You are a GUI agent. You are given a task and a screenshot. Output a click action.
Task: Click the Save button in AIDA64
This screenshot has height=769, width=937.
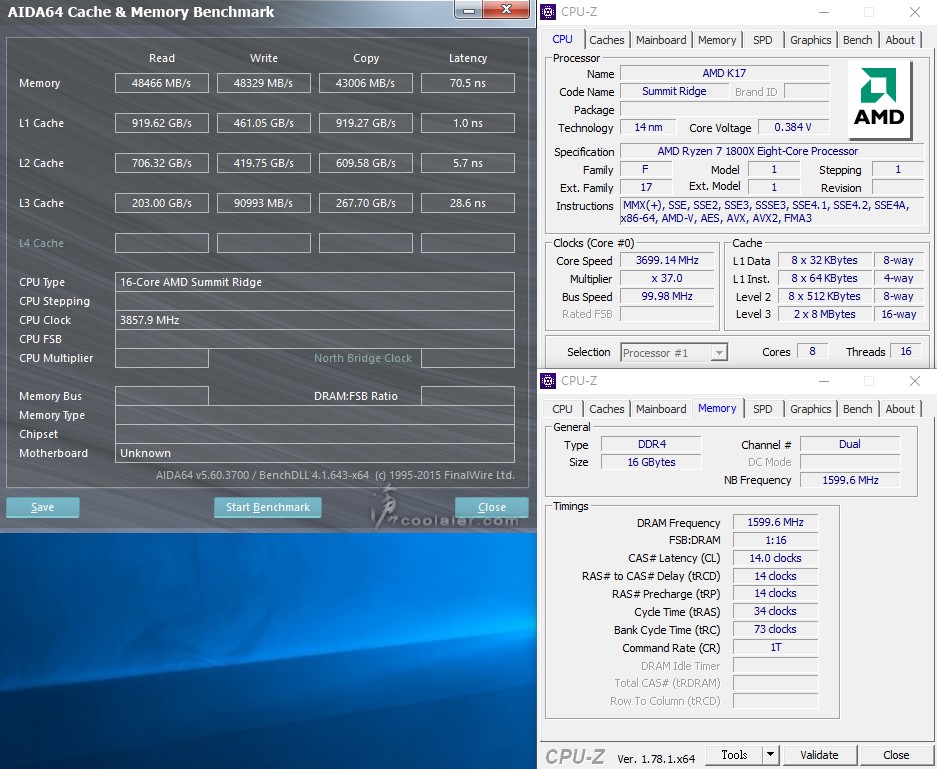tap(42, 507)
